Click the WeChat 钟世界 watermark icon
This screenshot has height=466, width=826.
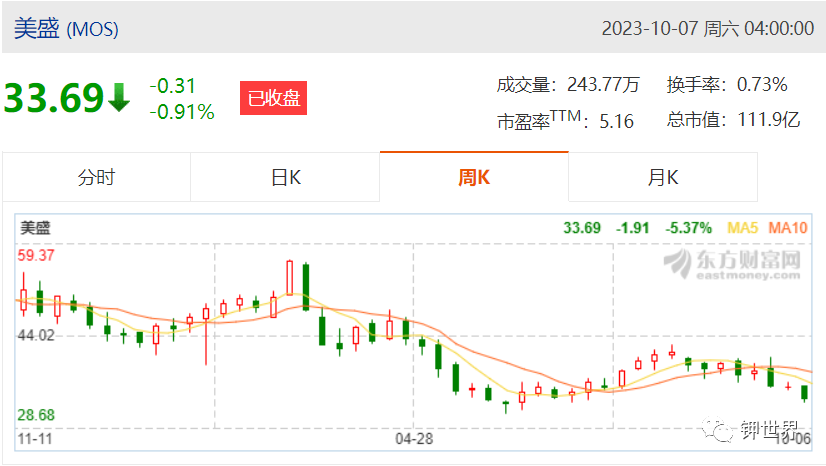(x=717, y=430)
